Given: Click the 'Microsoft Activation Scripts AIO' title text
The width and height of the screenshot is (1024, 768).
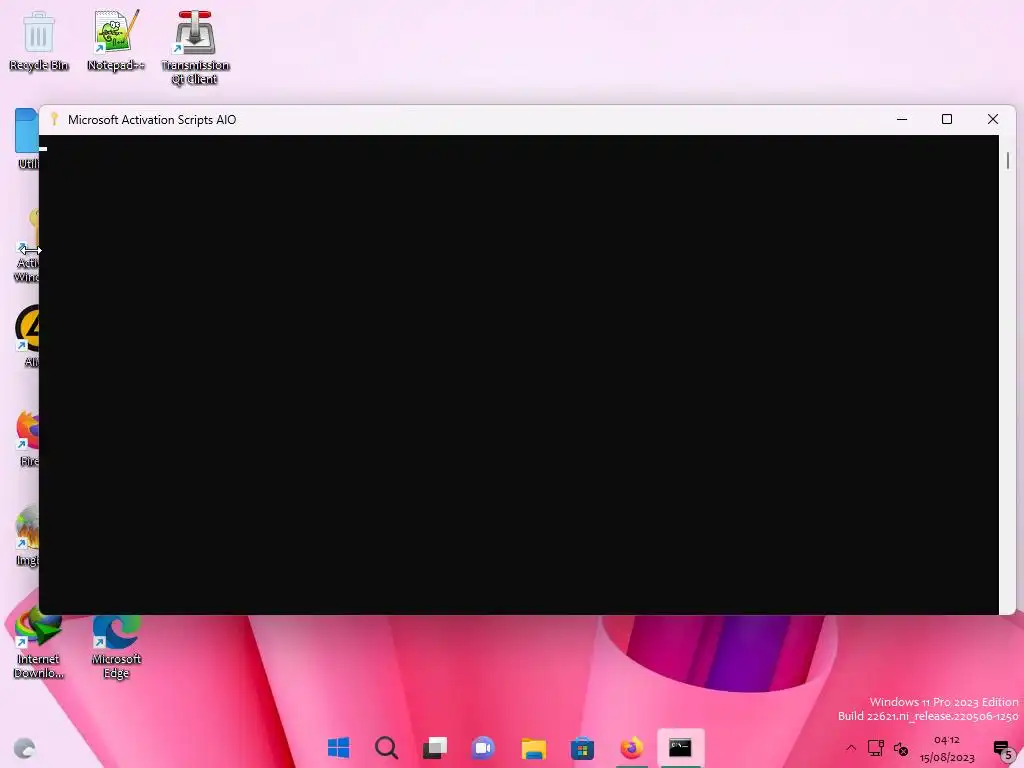Looking at the screenshot, I should (152, 120).
